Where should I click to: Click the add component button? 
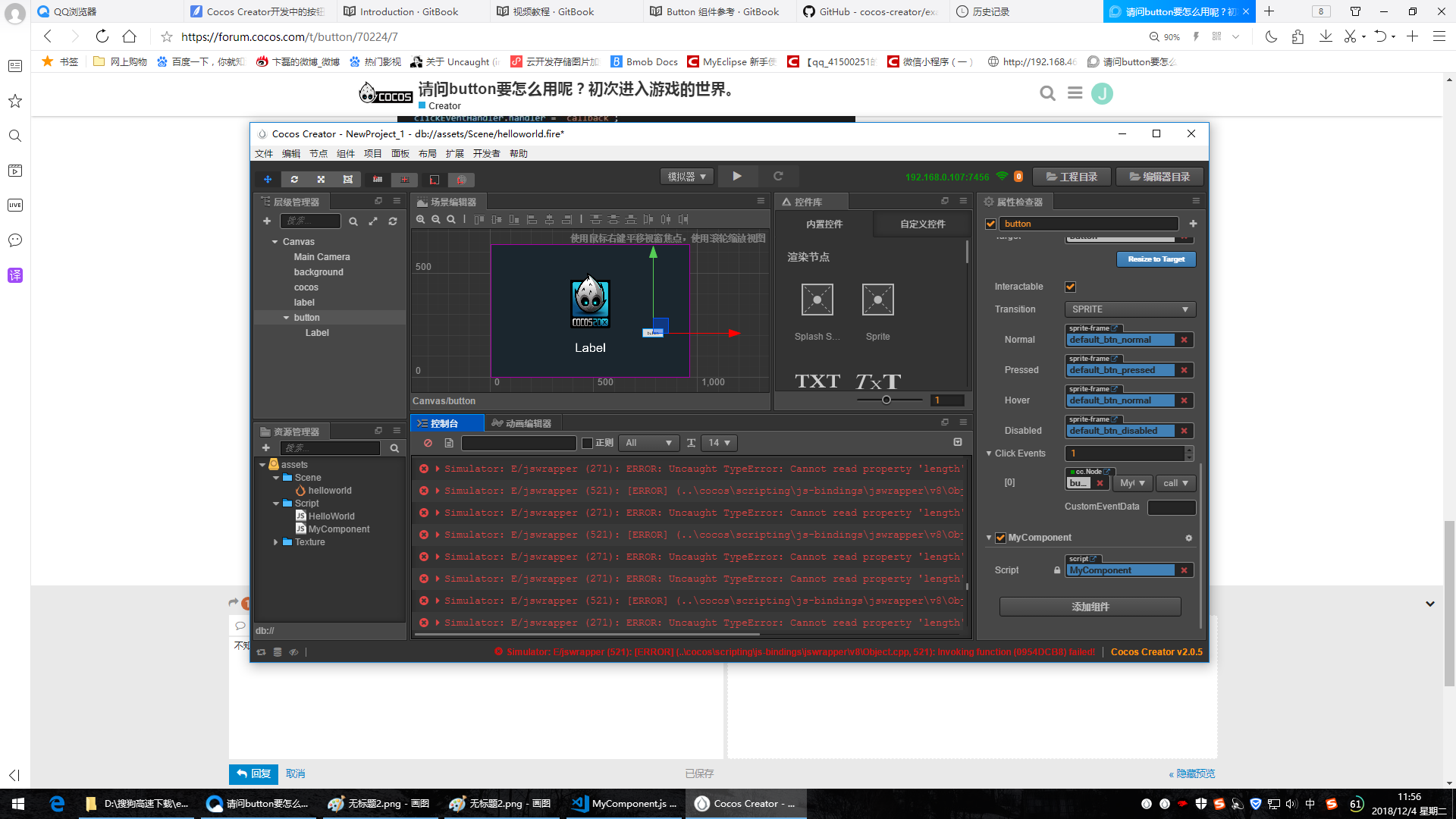coord(1090,607)
